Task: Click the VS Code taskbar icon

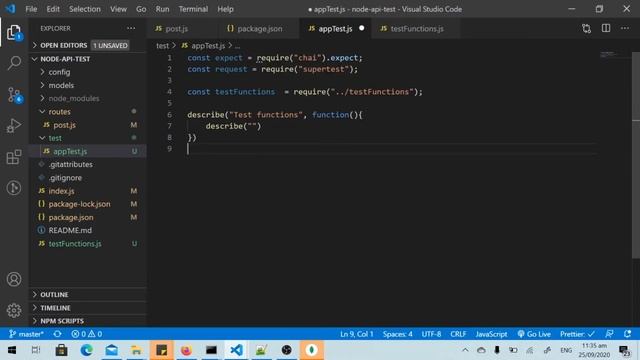Action: click(236, 350)
